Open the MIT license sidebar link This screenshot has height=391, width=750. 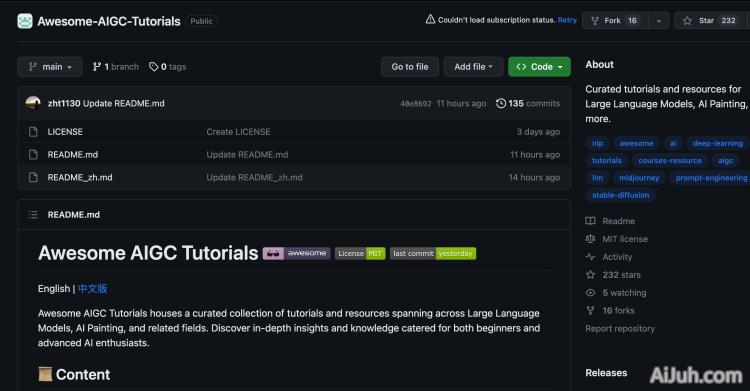tap(625, 239)
